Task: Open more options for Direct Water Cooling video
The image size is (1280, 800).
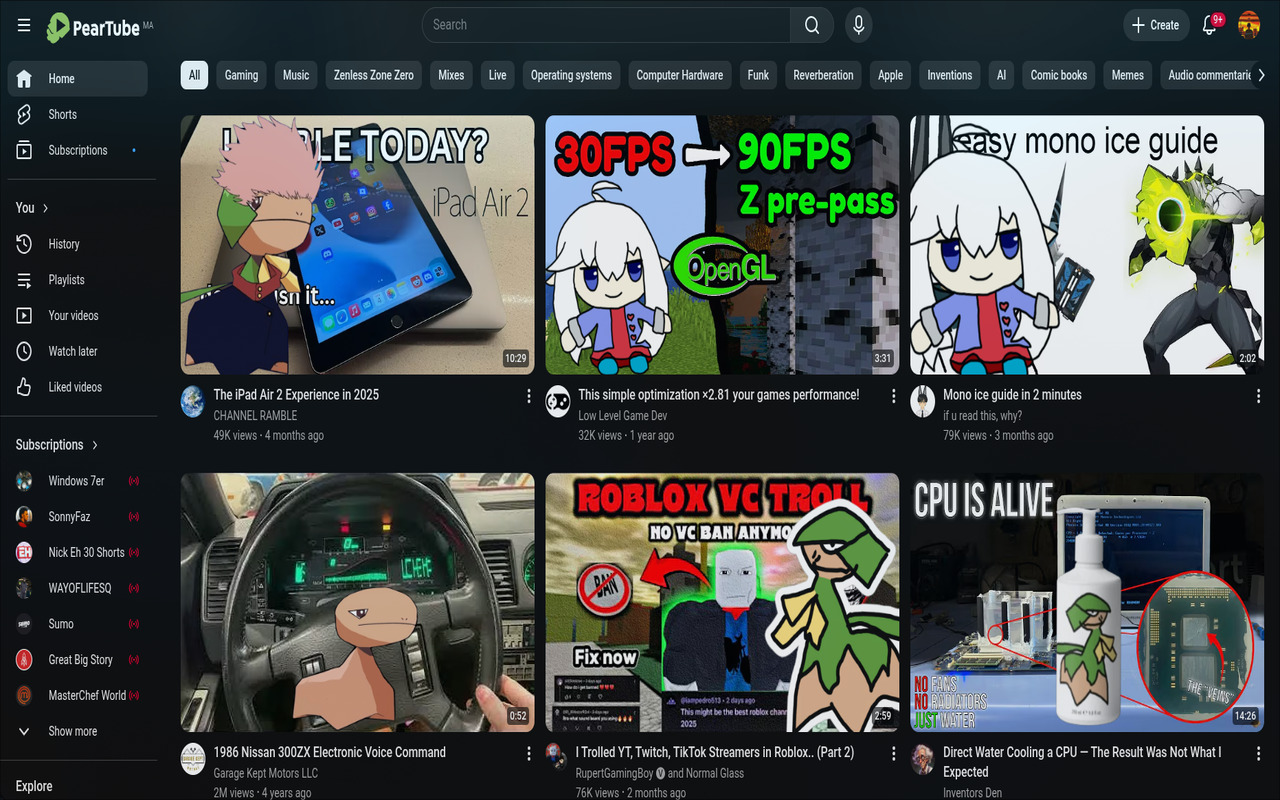Action: pos(1259,753)
